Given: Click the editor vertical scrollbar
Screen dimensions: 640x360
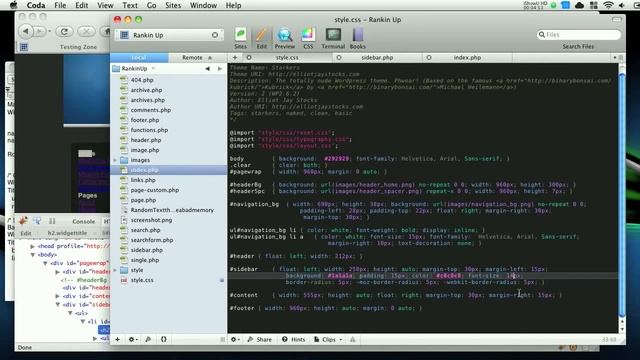Looking at the screenshot, I should coord(622,194).
